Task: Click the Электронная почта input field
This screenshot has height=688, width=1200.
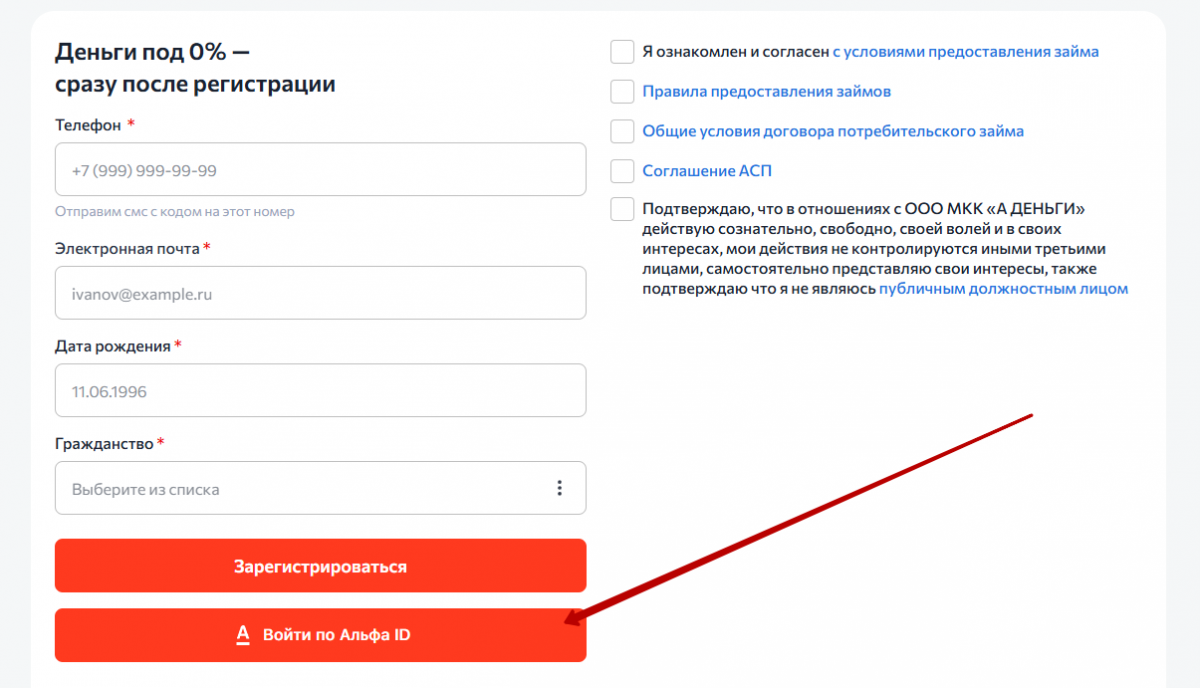Action: (320, 294)
